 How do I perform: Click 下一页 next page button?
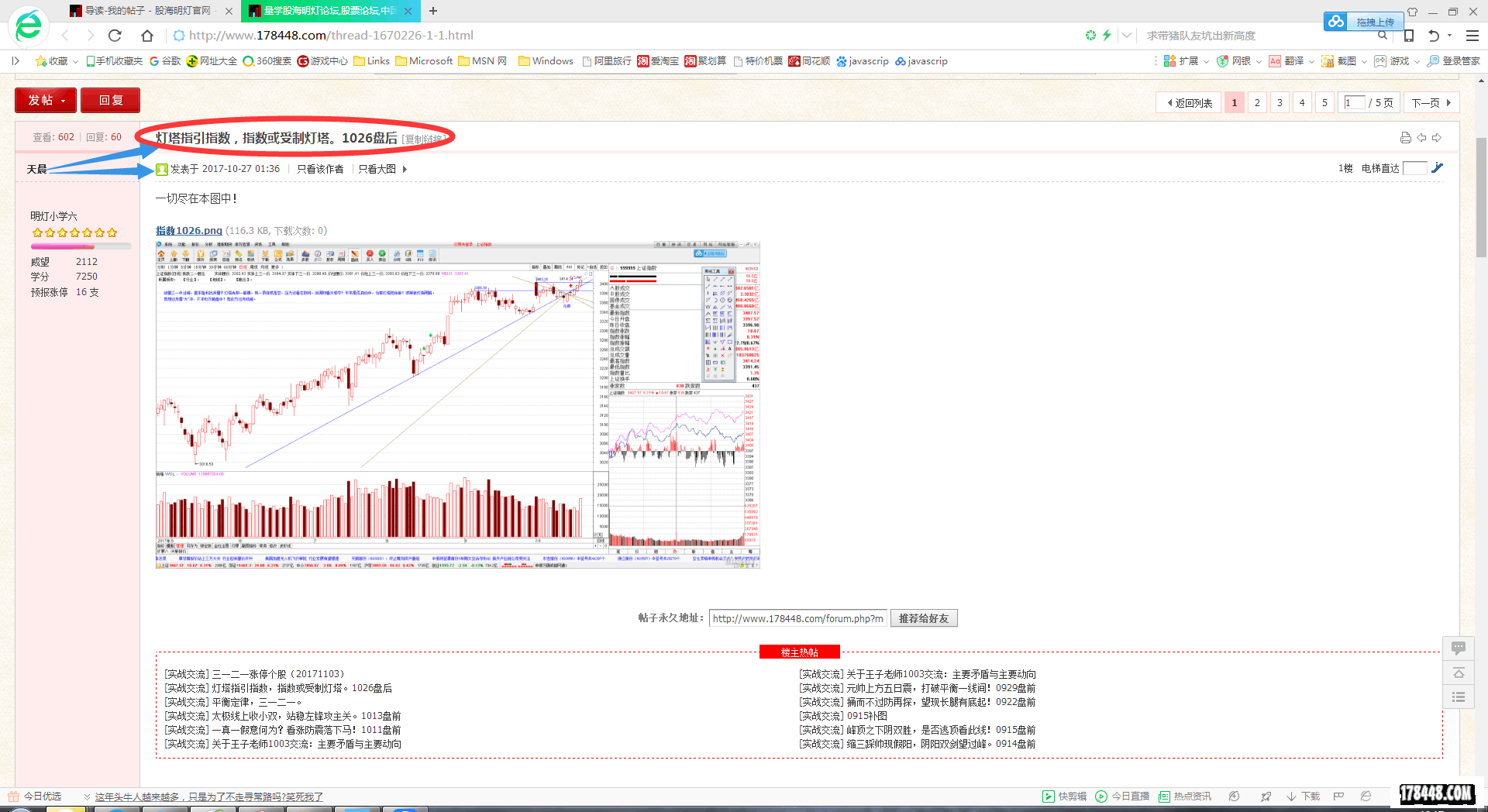point(1431,103)
